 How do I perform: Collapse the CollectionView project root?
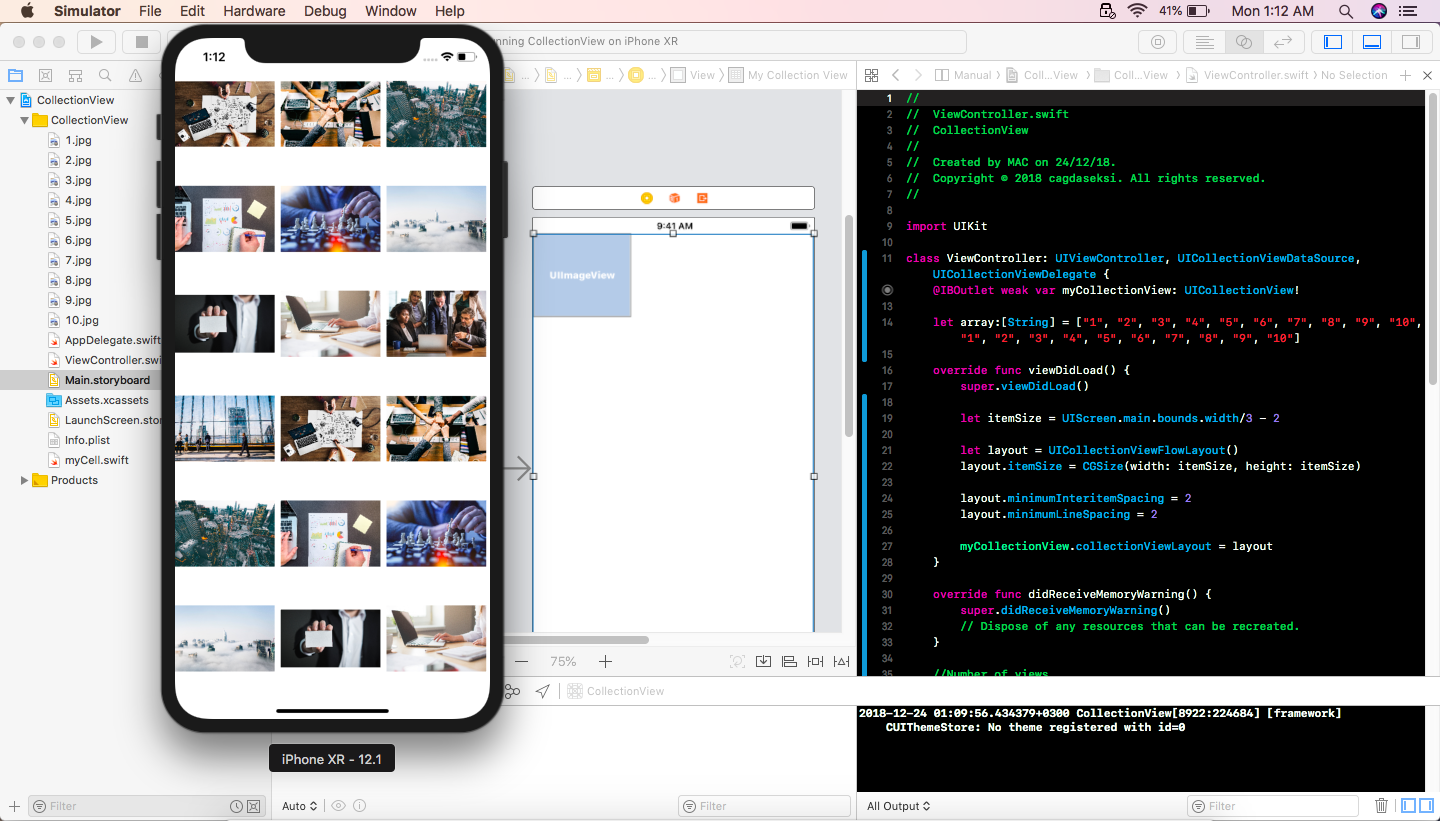click(11, 100)
